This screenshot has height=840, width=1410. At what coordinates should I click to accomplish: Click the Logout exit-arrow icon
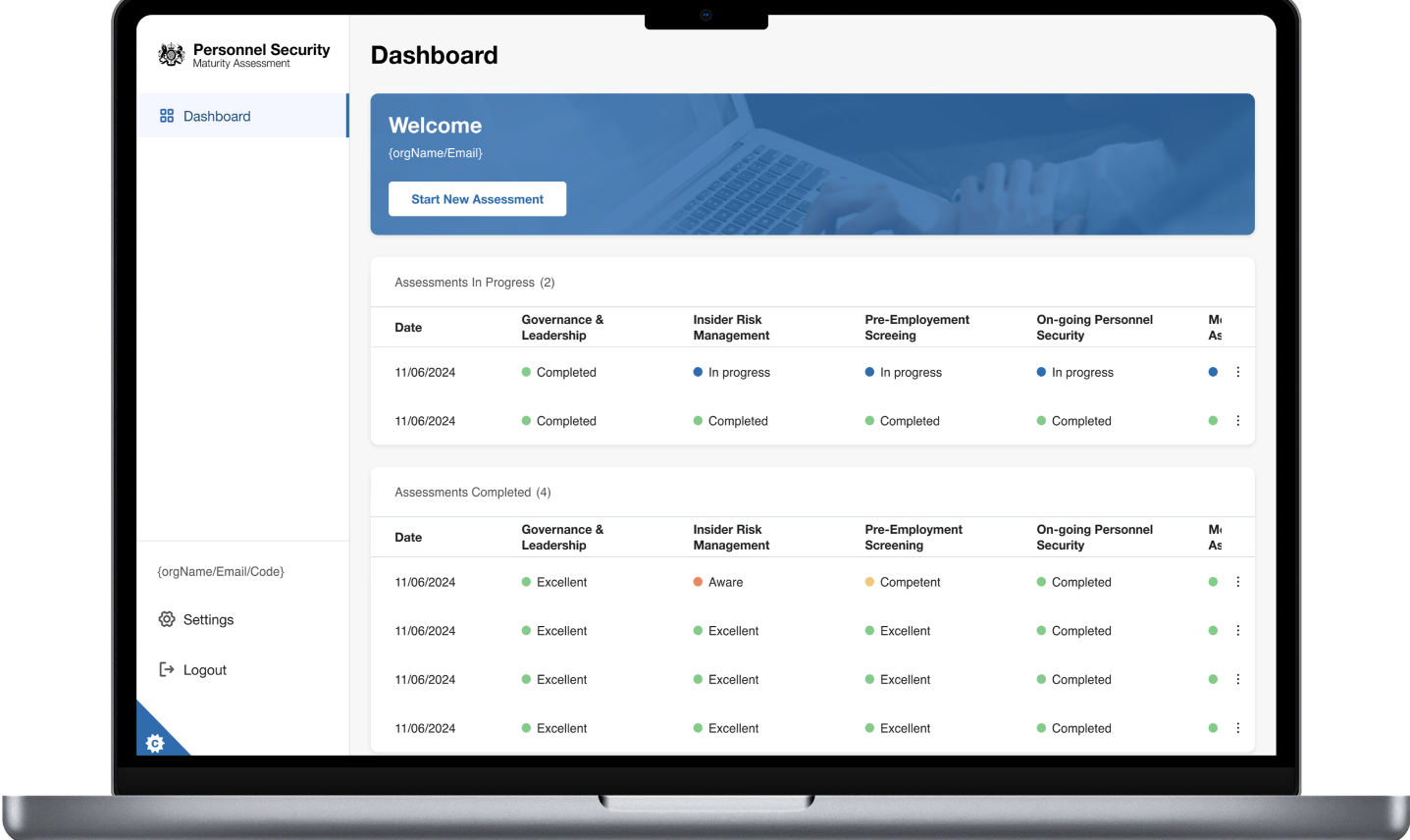[166, 669]
